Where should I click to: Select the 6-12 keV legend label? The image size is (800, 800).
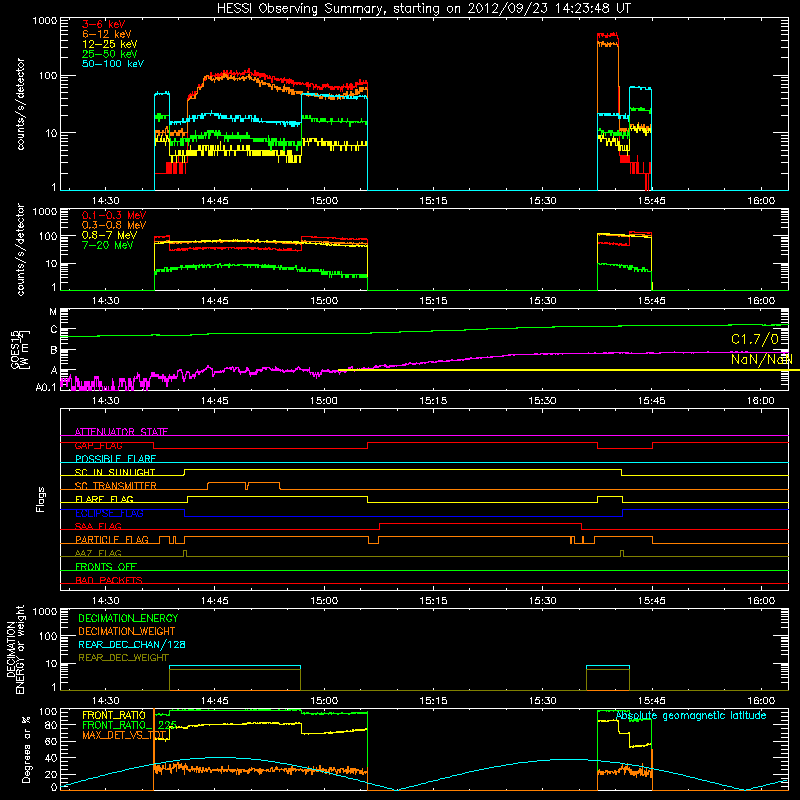point(107,34)
